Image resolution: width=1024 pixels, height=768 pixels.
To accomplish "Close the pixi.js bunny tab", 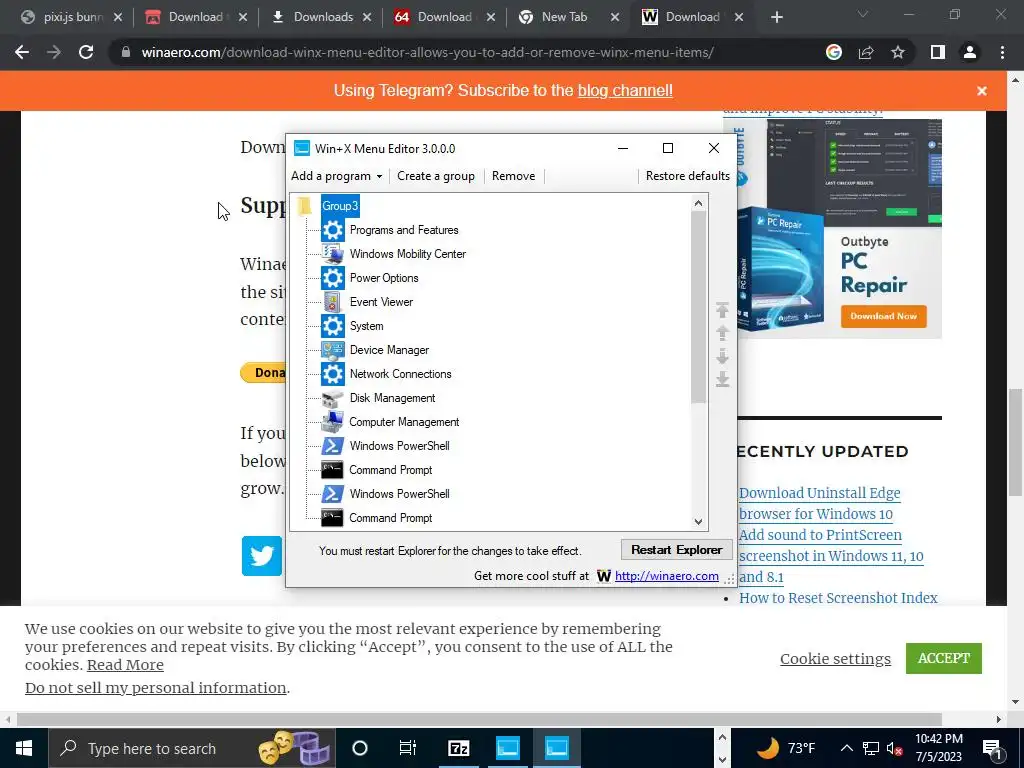I will tap(118, 18).
